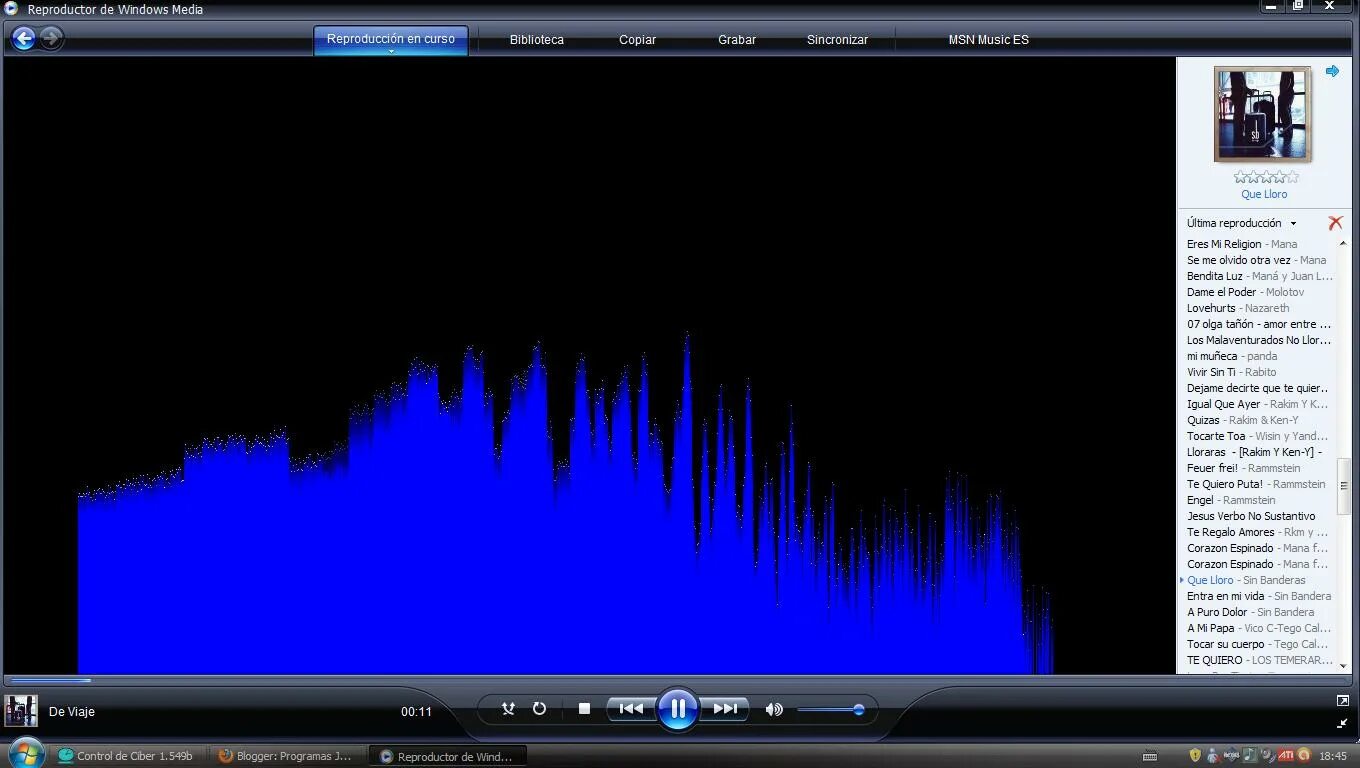Select mi muñeca by panda
This screenshot has height=768, width=1360.
1260,356
